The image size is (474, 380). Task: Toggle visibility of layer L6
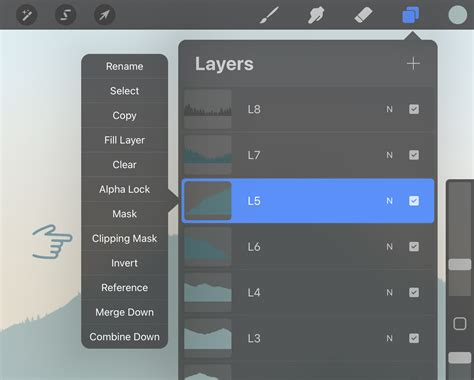click(414, 247)
